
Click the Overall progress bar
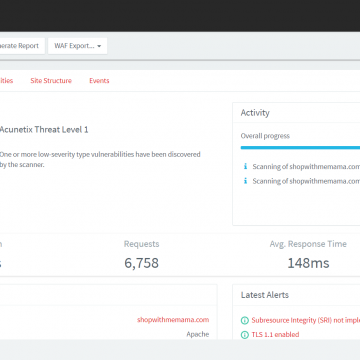(300, 147)
